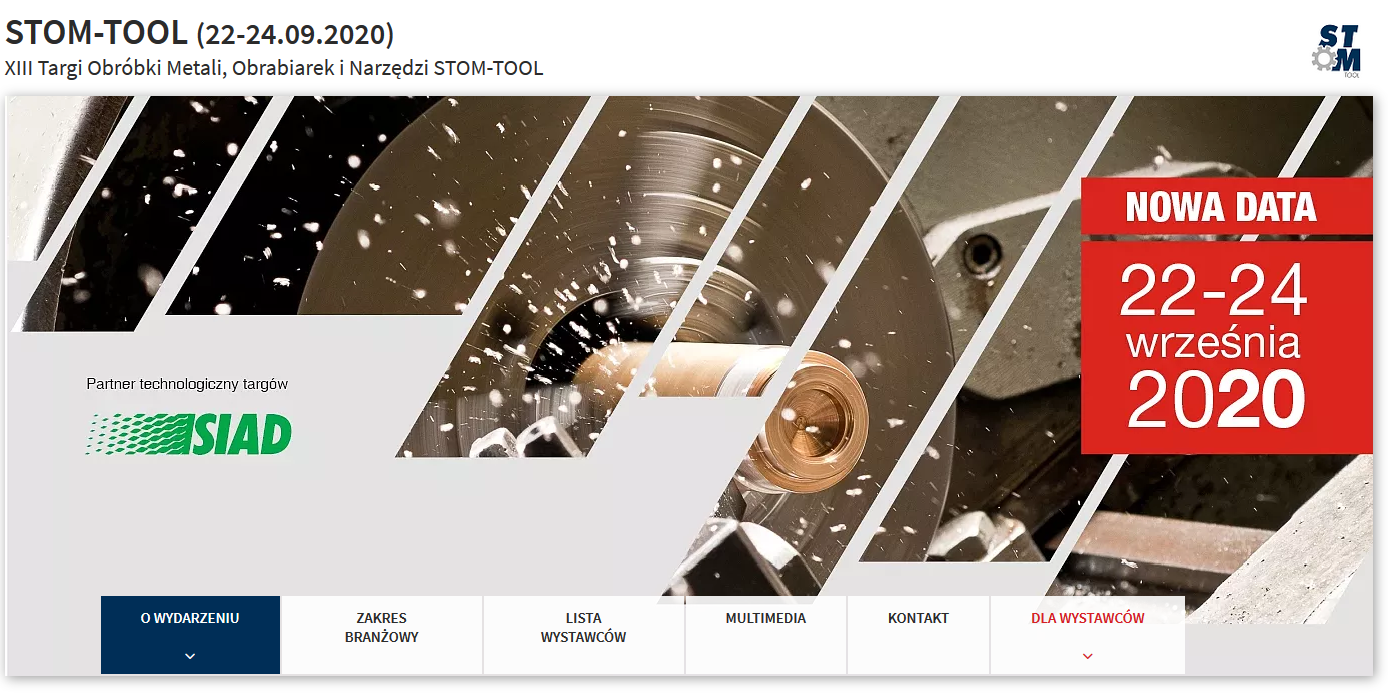Click the STOM TOOL logo in header

pyautogui.click(x=1336, y=50)
